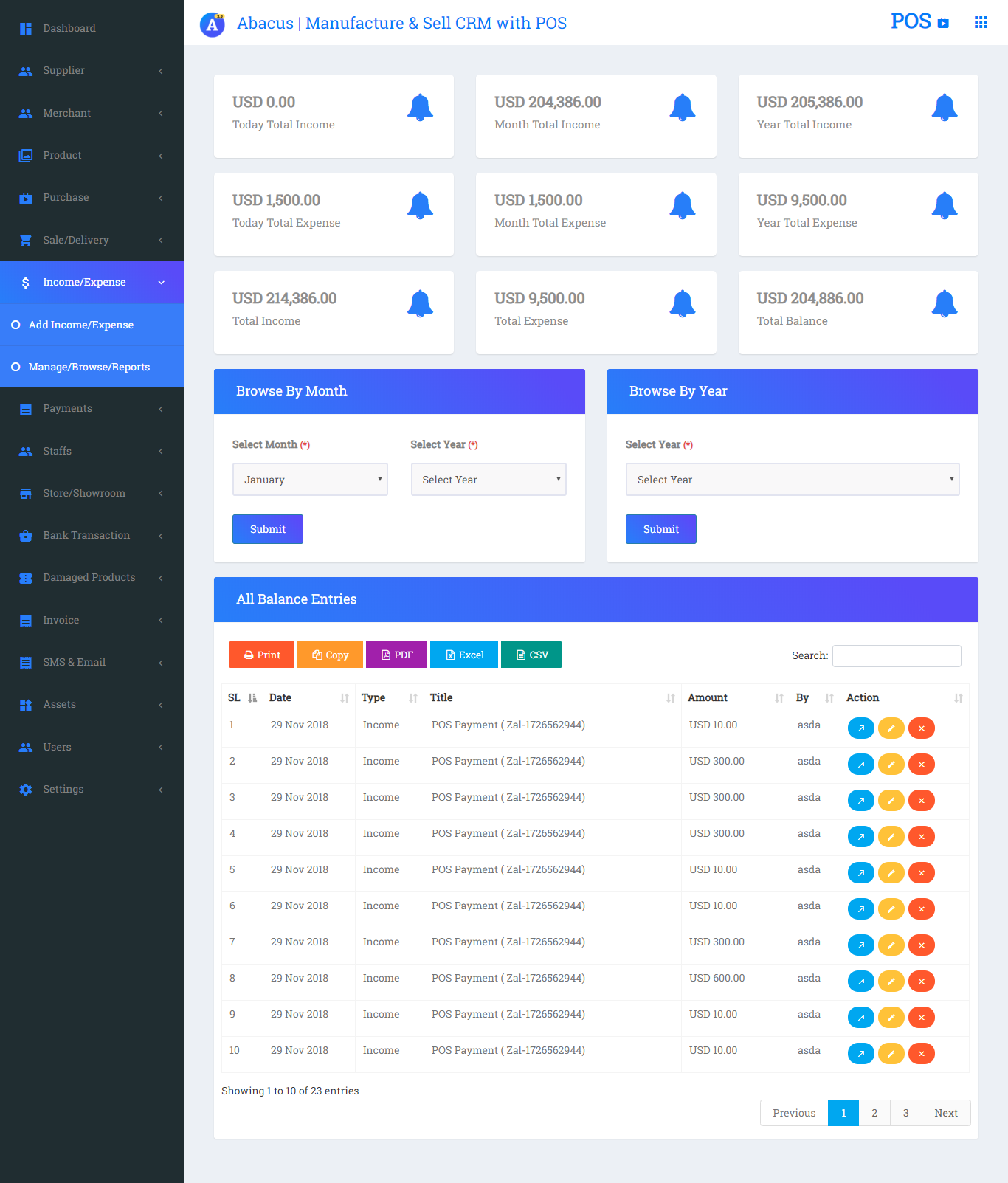Sort table by Date column
This screenshot has height=1183, width=1008.
pyautogui.click(x=308, y=698)
